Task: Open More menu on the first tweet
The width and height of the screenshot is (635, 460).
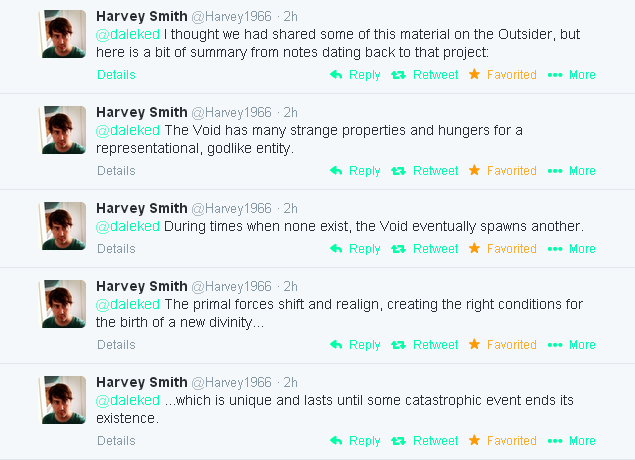Action: (x=571, y=75)
